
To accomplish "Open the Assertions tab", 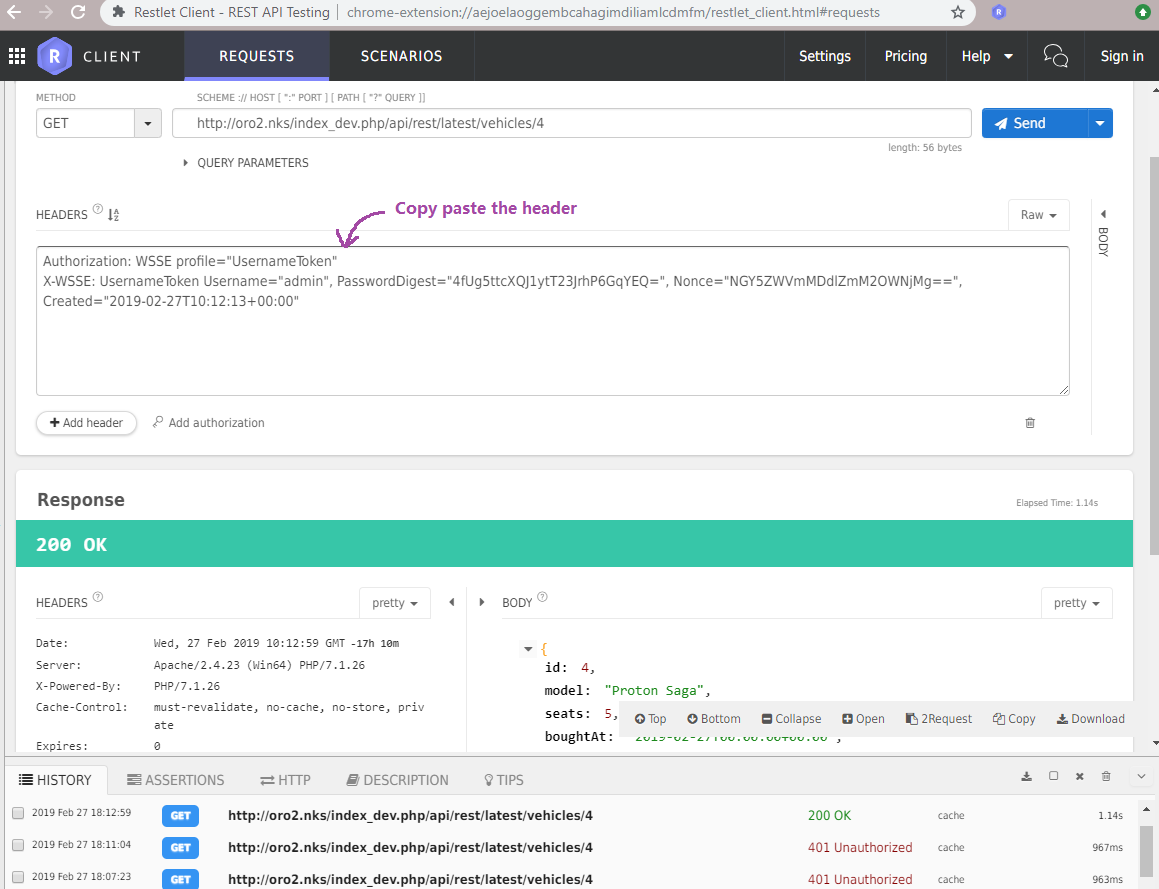I will (175, 780).
